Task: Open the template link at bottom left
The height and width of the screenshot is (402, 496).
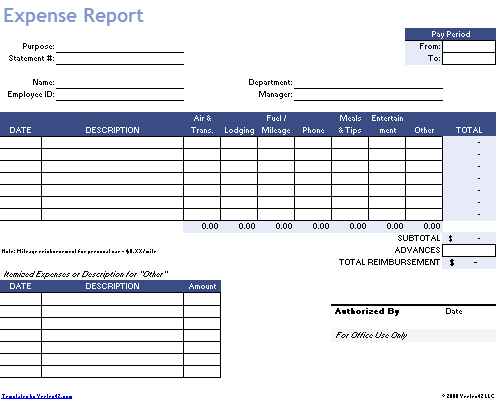Action: (37, 396)
